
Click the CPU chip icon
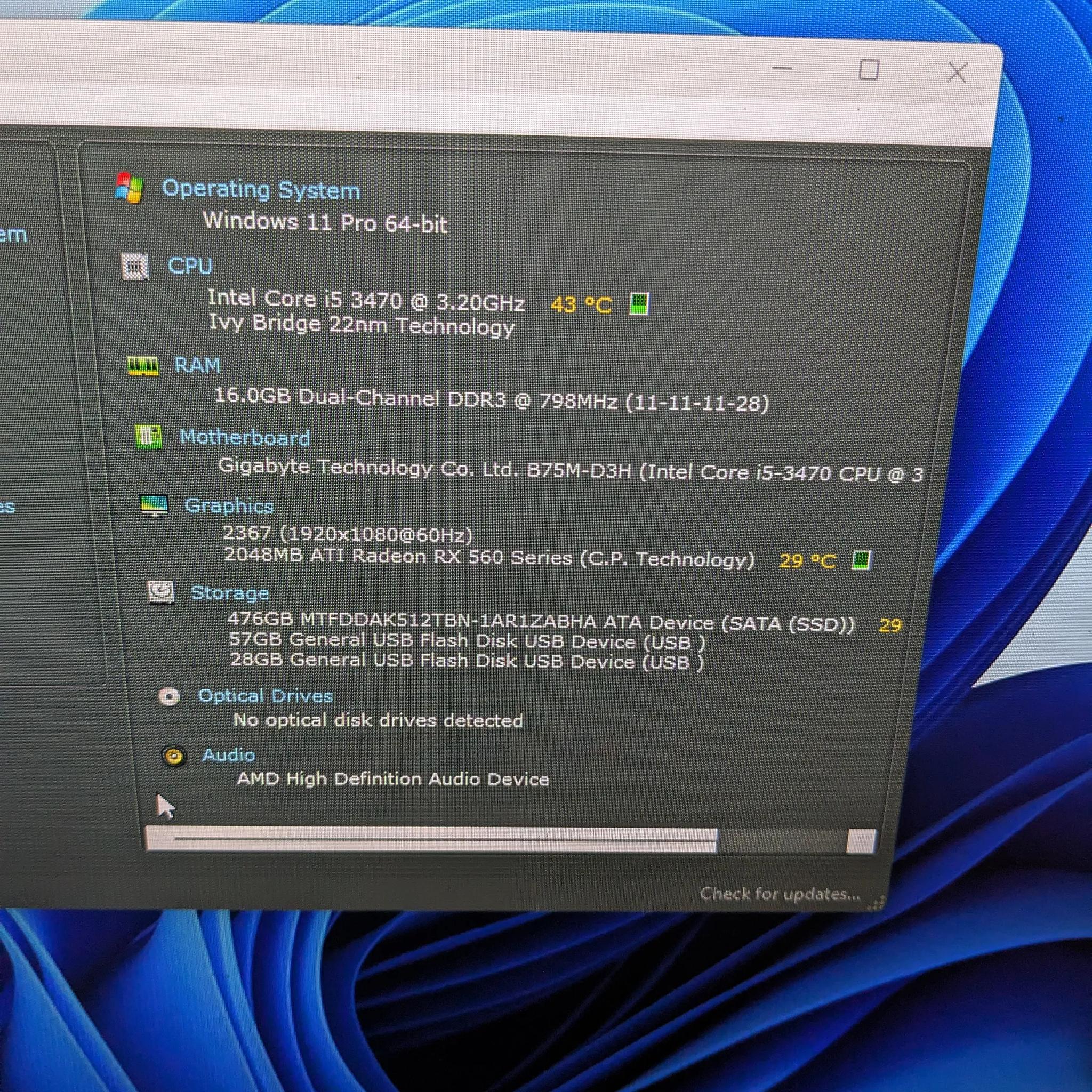pyautogui.click(x=135, y=266)
